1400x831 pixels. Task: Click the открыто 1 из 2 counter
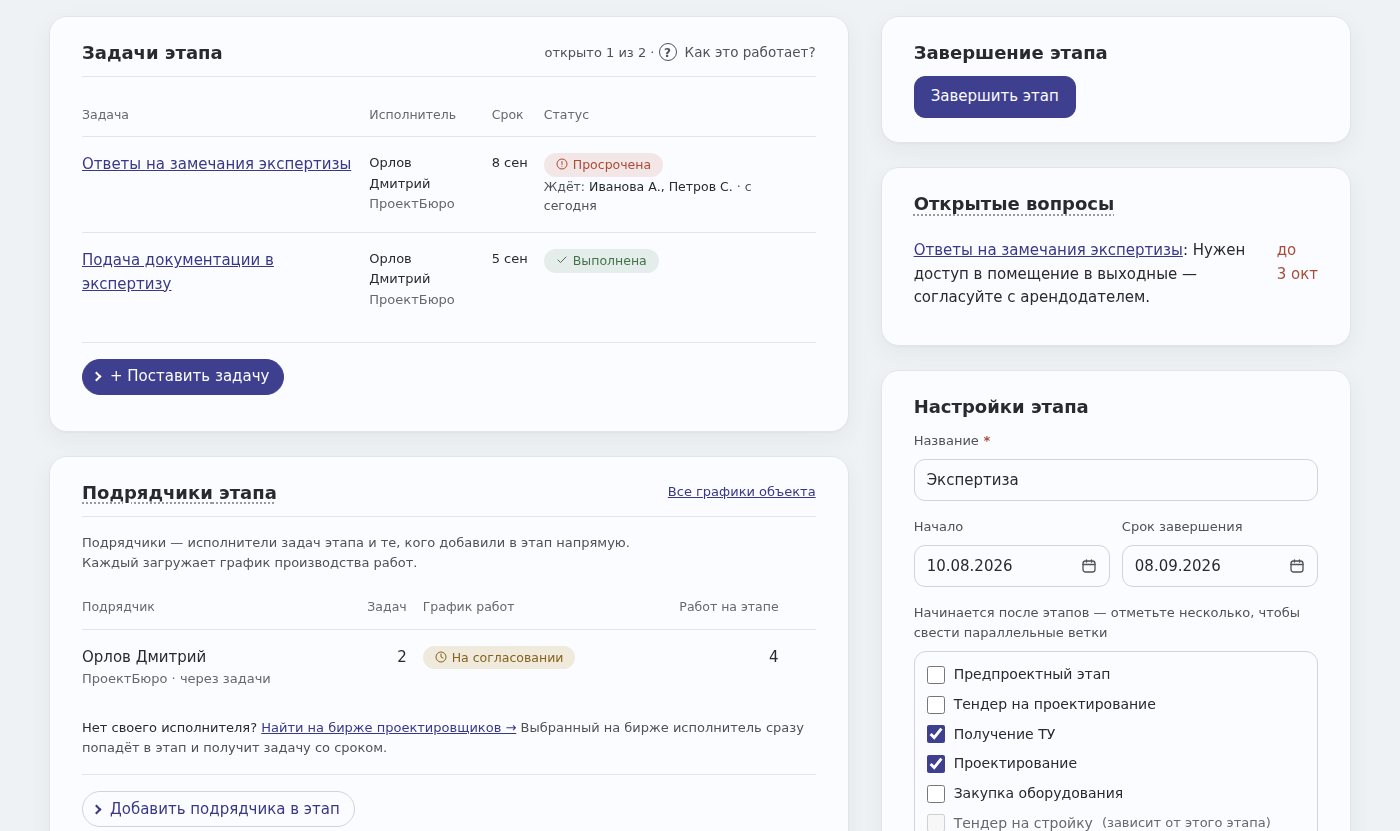click(x=595, y=52)
